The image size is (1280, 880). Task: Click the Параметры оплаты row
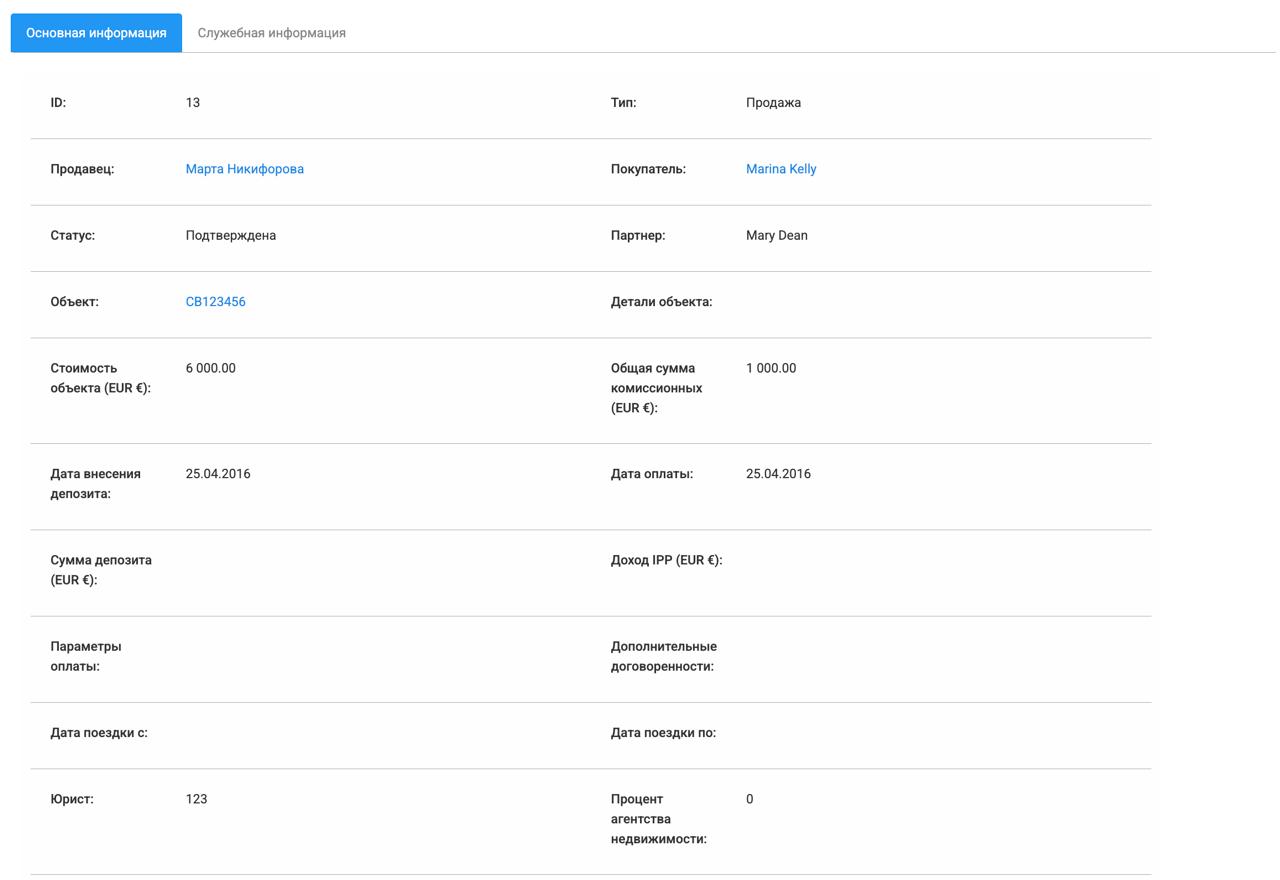tap(250, 656)
